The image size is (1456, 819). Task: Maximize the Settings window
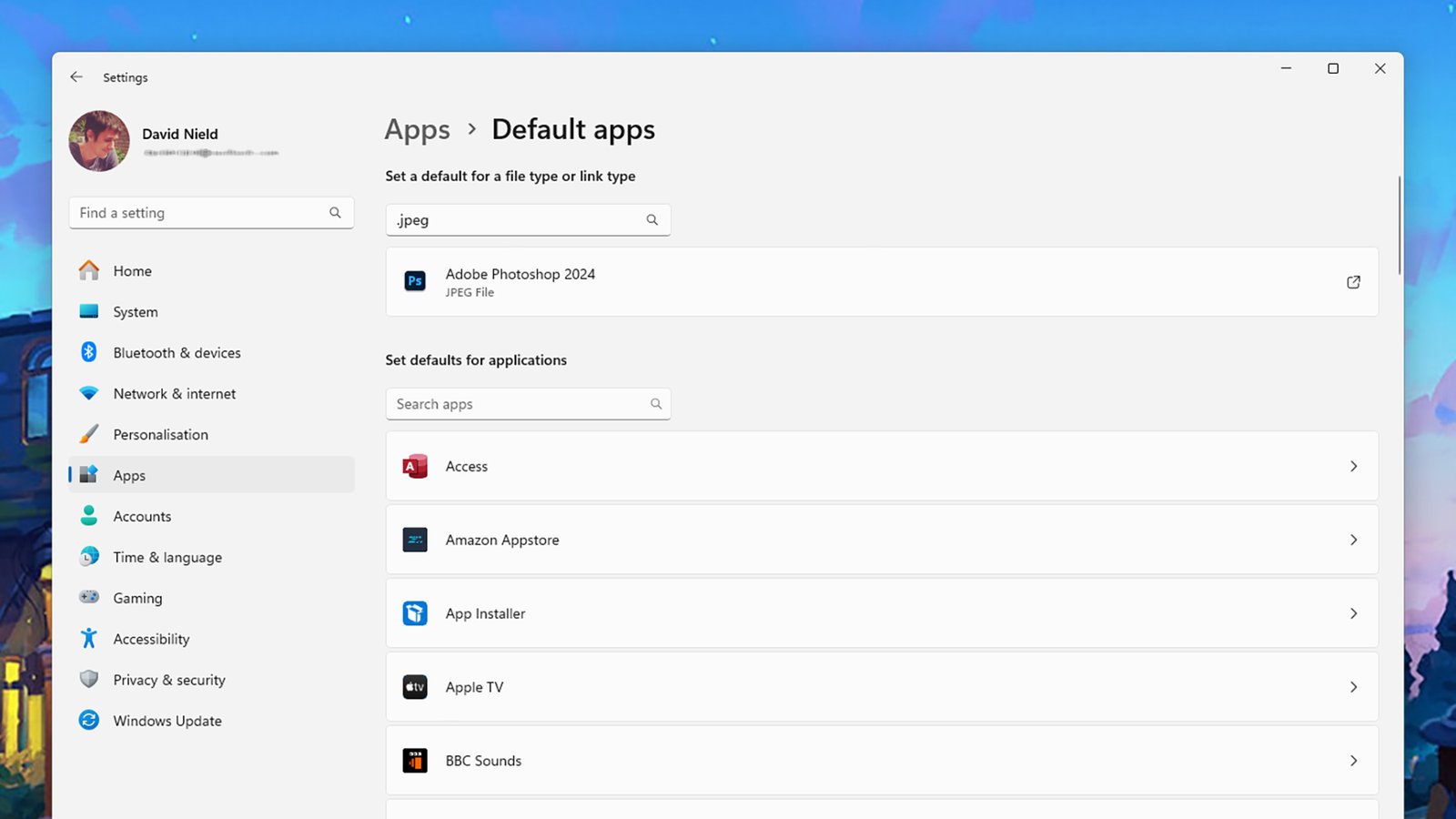(x=1333, y=68)
